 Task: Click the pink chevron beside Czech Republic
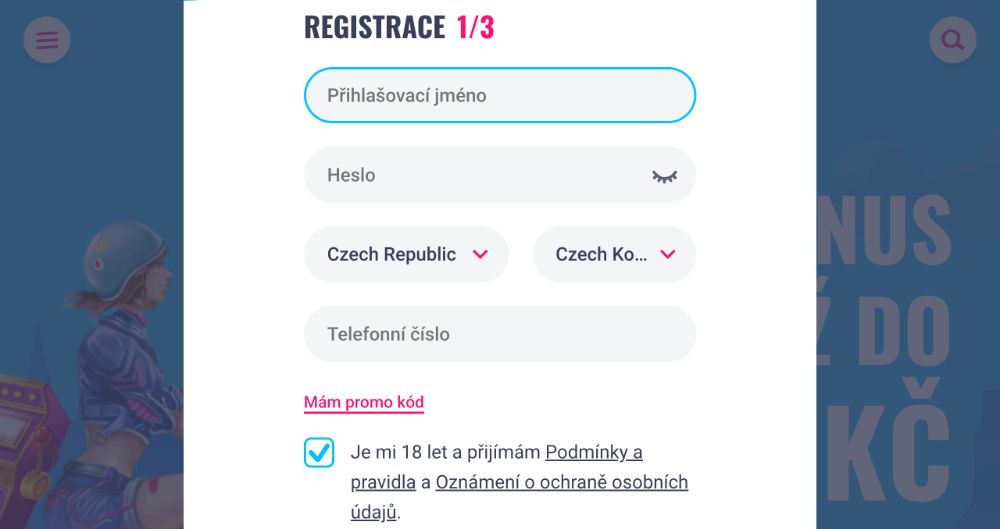click(480, 254)
